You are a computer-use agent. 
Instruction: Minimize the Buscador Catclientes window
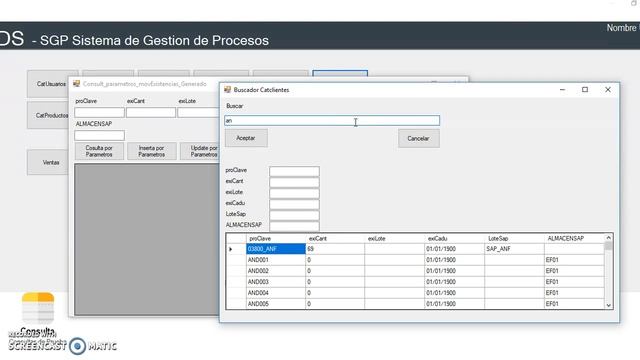pos(562,89)
